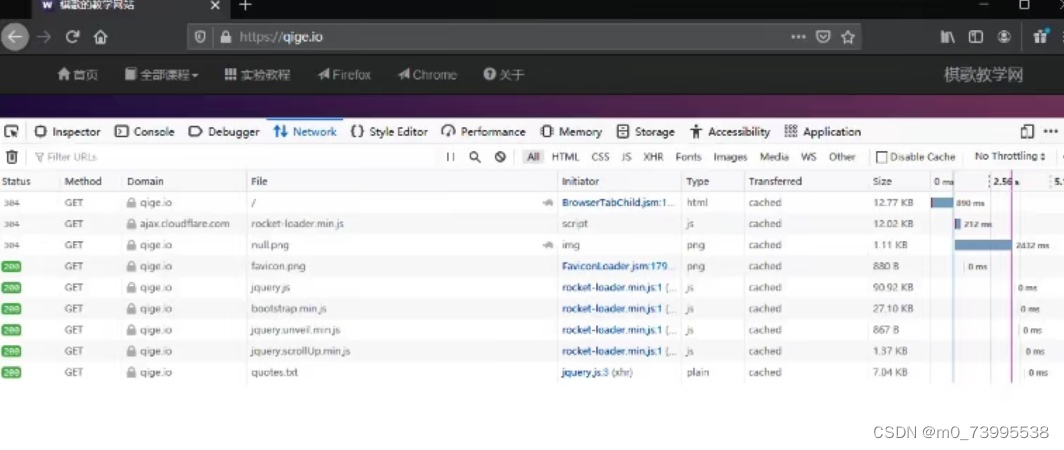
Task: Open the Memory tab
Action: click(571, 132)
